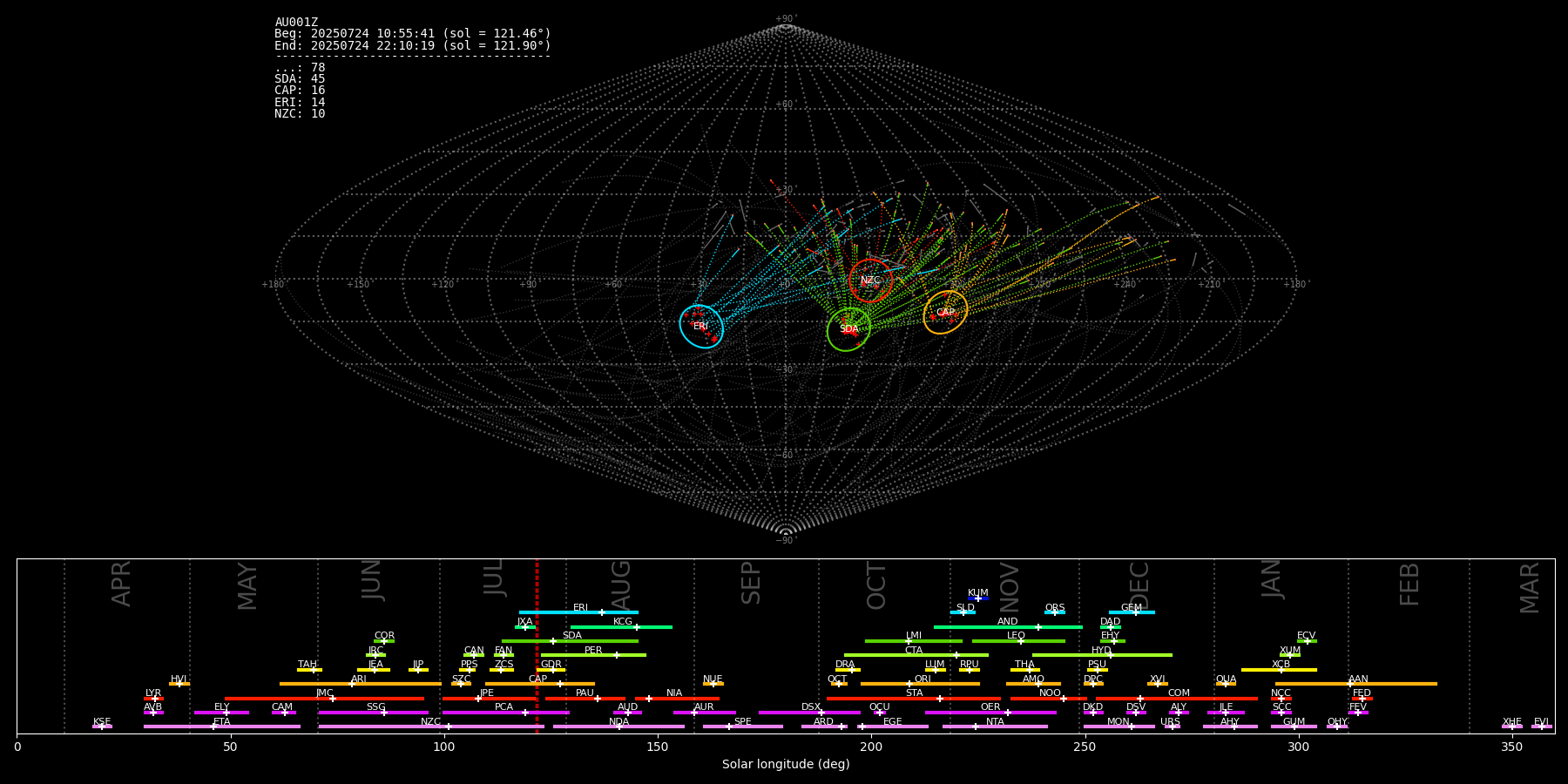Click the QUA shower label in timeline
The height and width of the screenshot is (784, 1568).
1226,679
